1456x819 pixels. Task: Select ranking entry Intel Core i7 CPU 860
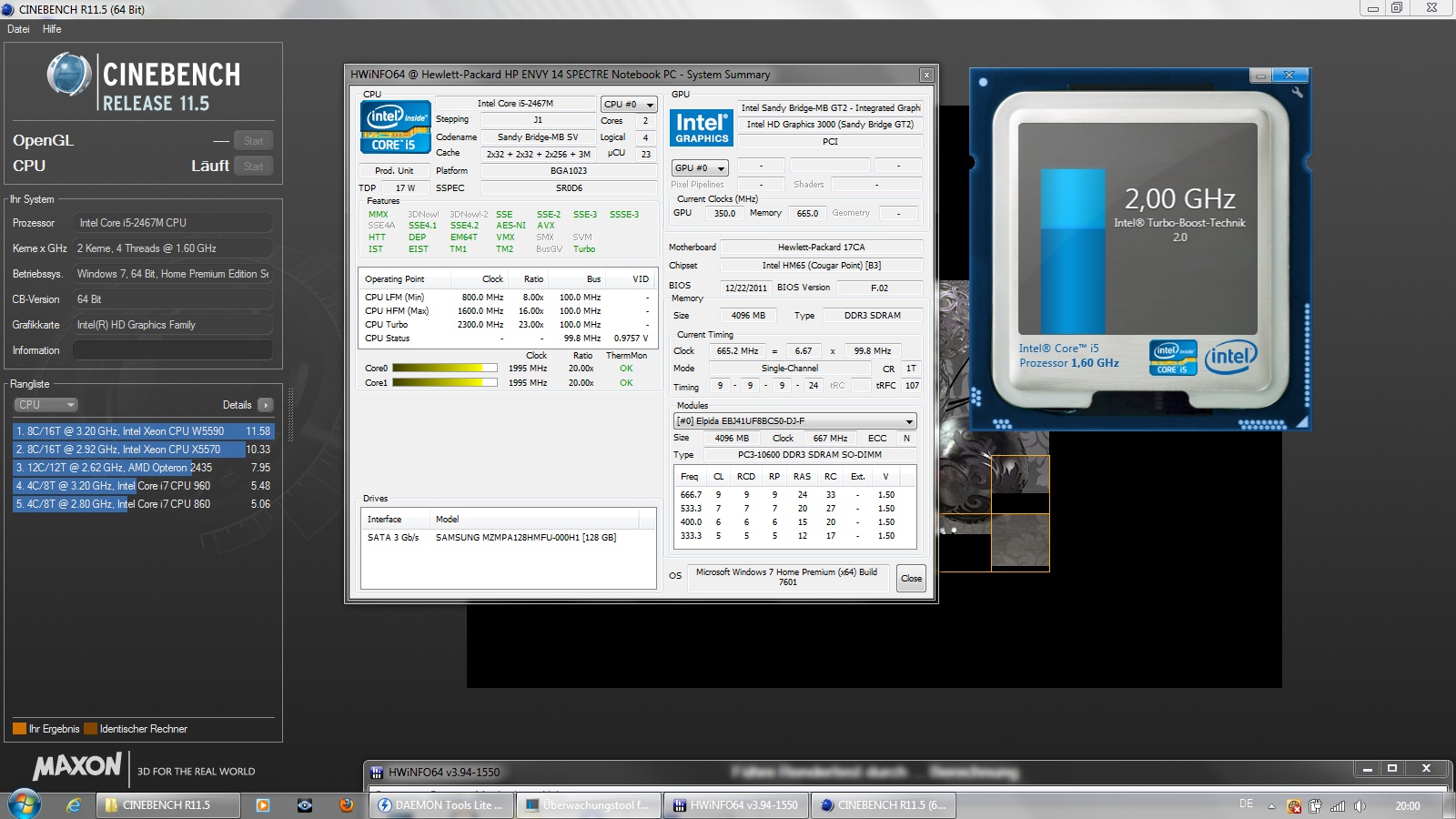pos(143,504)
